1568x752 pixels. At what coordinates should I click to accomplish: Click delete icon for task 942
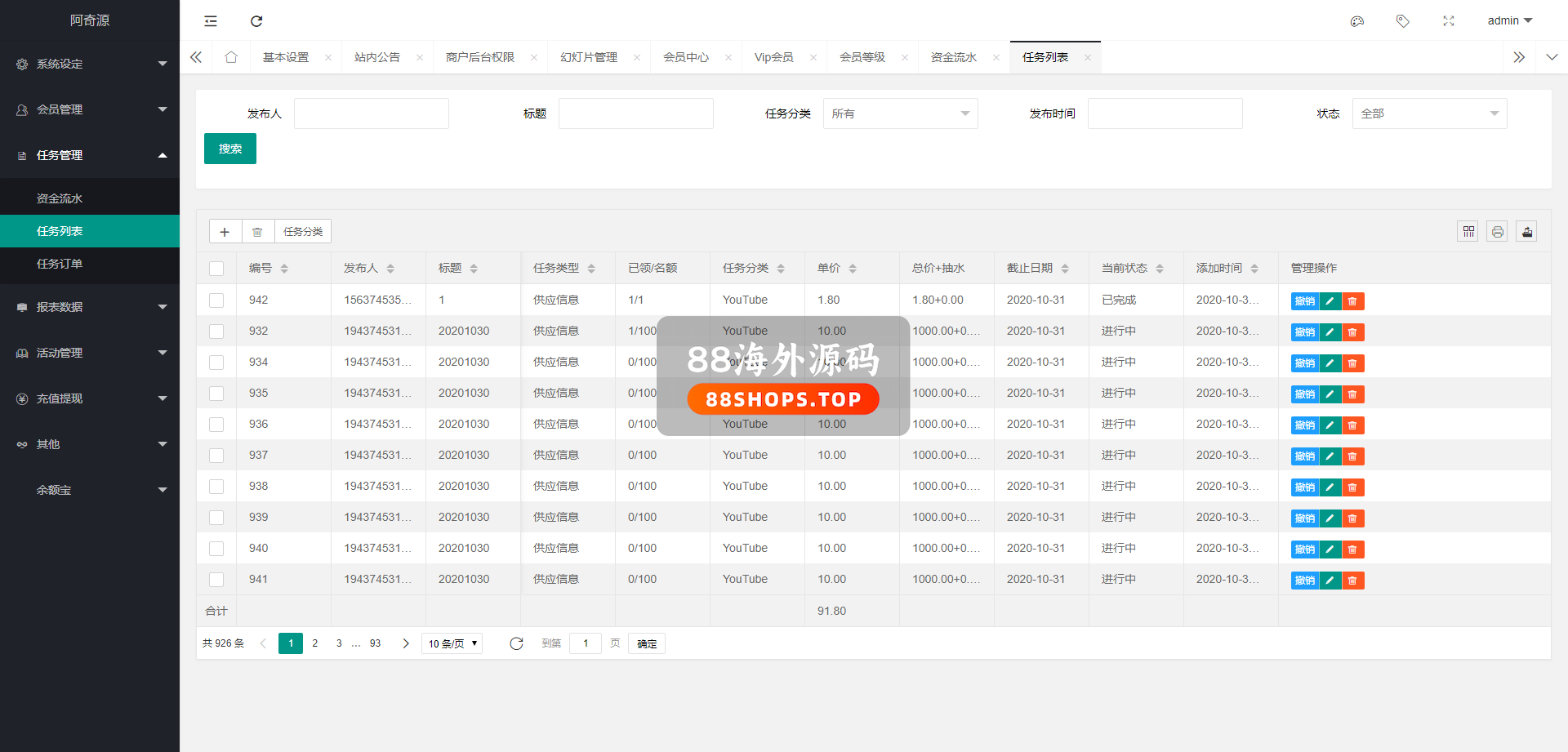pos(1353,301)
